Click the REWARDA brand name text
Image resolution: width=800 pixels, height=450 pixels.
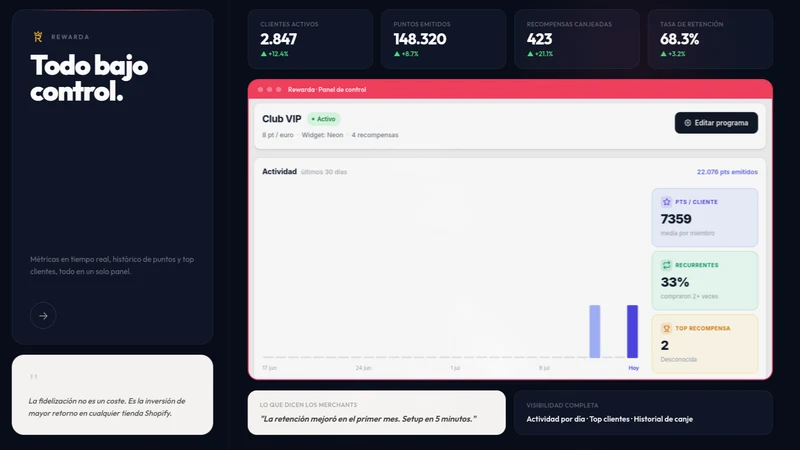(70, 37)
